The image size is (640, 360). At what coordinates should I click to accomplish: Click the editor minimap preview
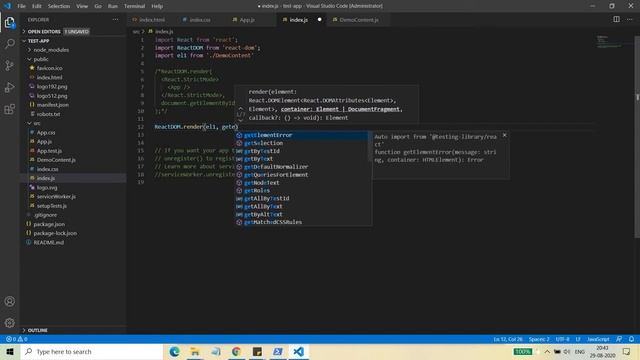(x=609, y=42)
